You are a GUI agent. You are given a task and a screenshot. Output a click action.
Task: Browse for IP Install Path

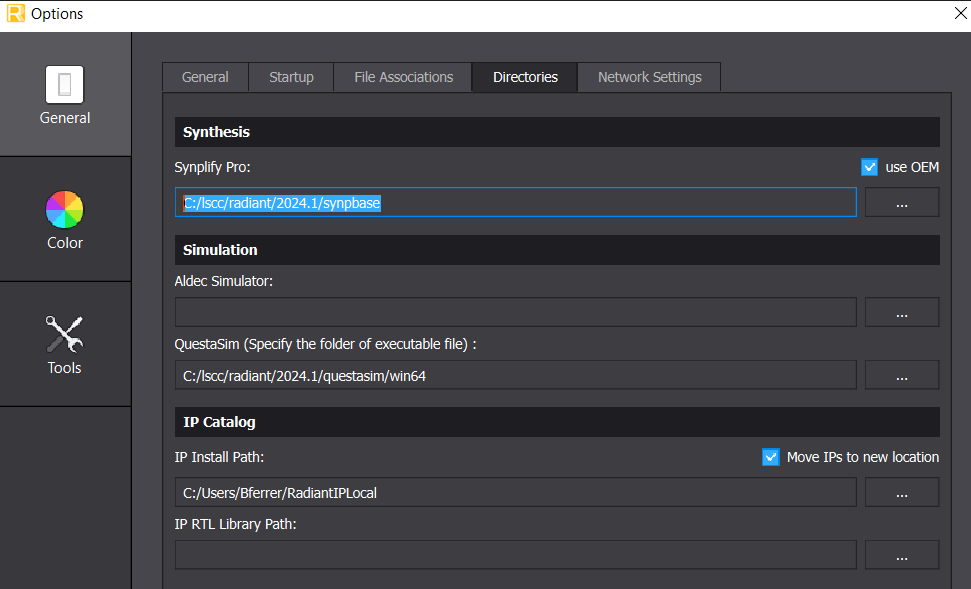coord(902,492)
